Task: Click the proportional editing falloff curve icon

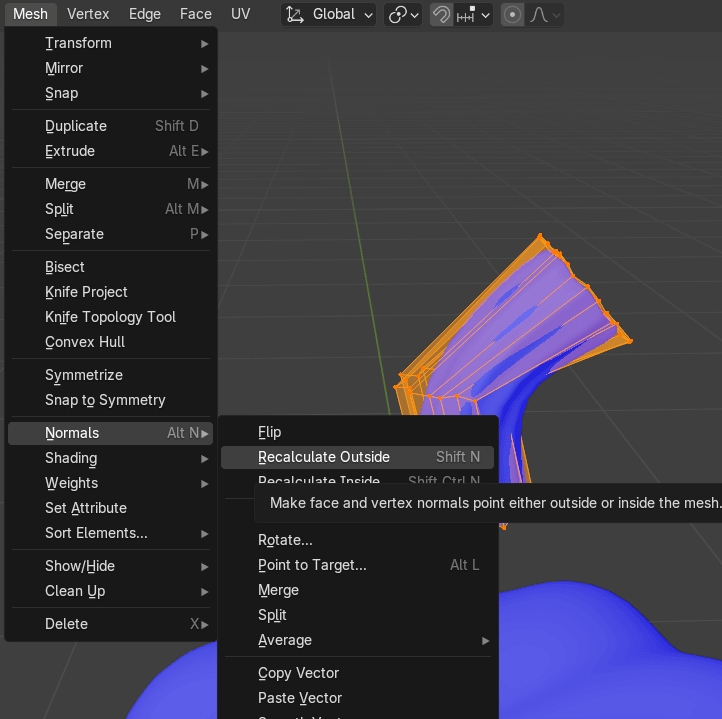Action: click(x=545, y=14)
